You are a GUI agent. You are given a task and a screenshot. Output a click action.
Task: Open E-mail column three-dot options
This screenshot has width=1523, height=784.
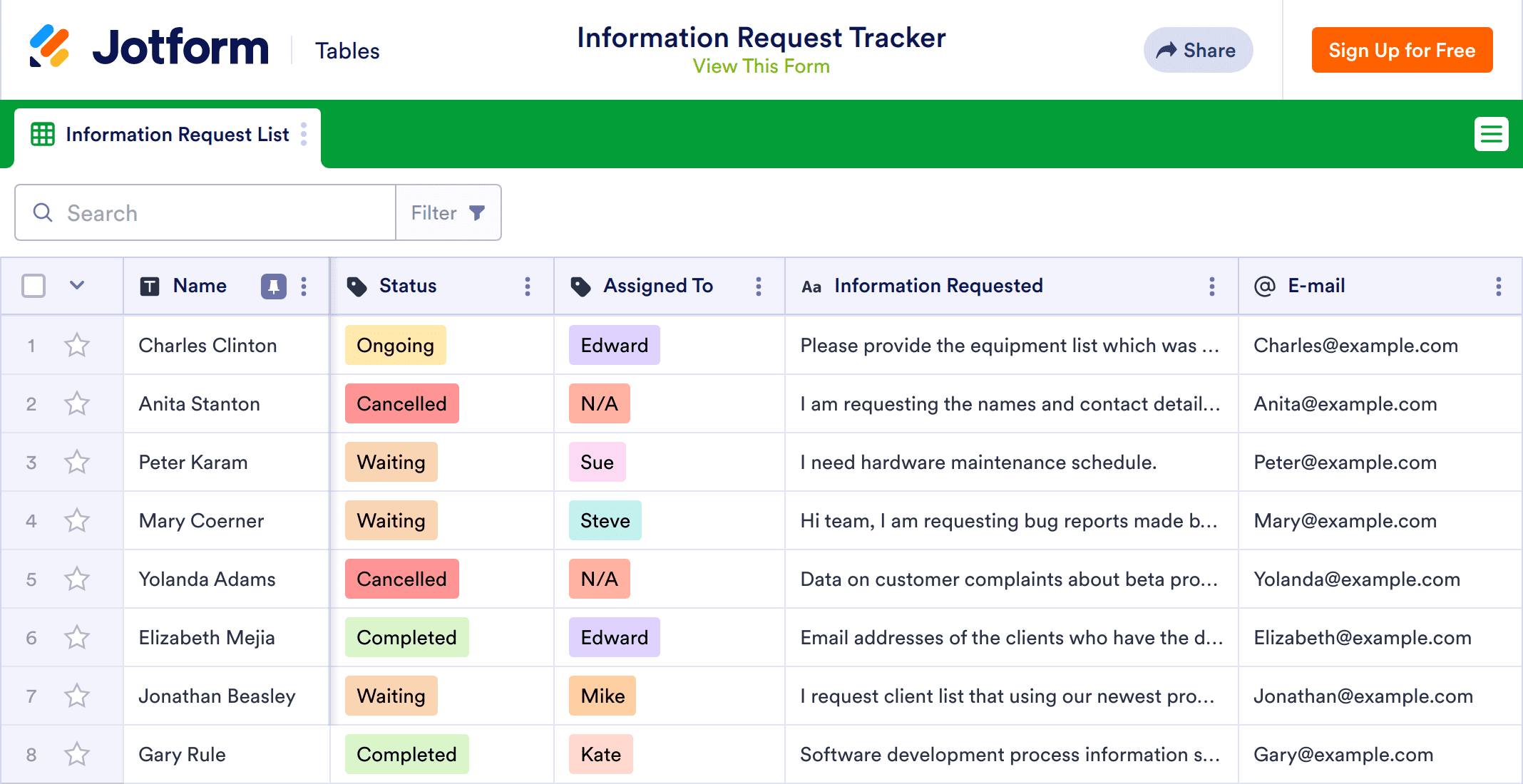[1499, 287]
